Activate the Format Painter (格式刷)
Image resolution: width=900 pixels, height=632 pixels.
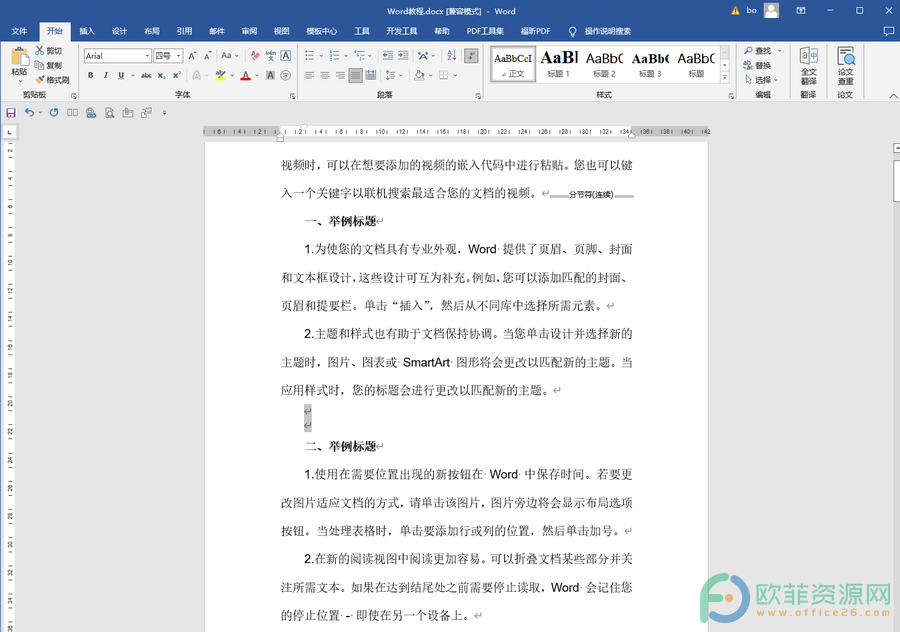tap(52, 80)
